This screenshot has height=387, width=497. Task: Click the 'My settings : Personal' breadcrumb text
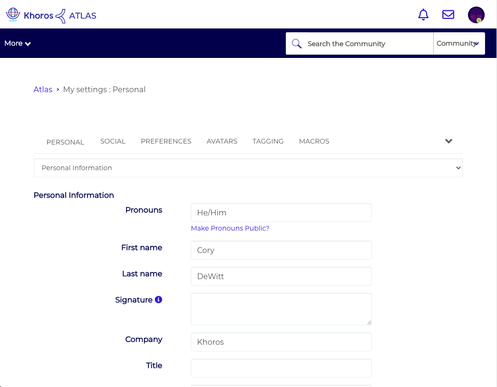point(104,89)
